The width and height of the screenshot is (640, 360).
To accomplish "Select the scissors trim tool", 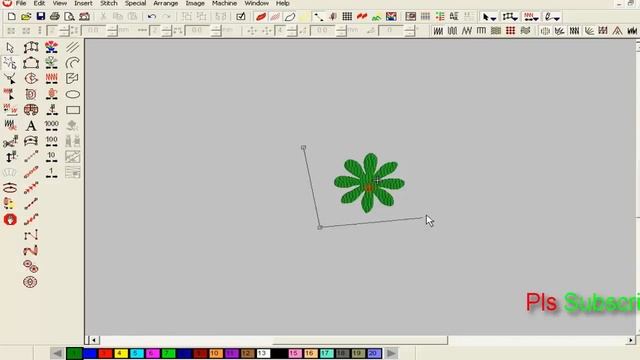I will click(x=10, y=142).
